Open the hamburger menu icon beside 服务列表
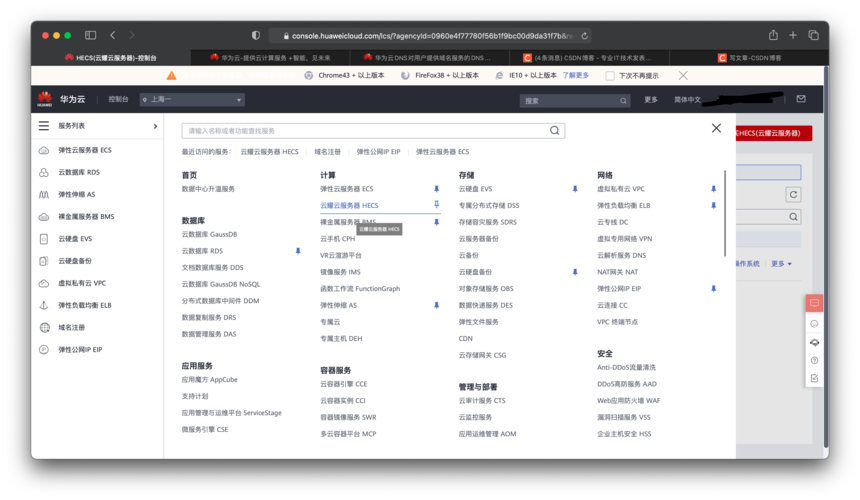The height and width of the screenshot is (500, 860). coord(44,126)
